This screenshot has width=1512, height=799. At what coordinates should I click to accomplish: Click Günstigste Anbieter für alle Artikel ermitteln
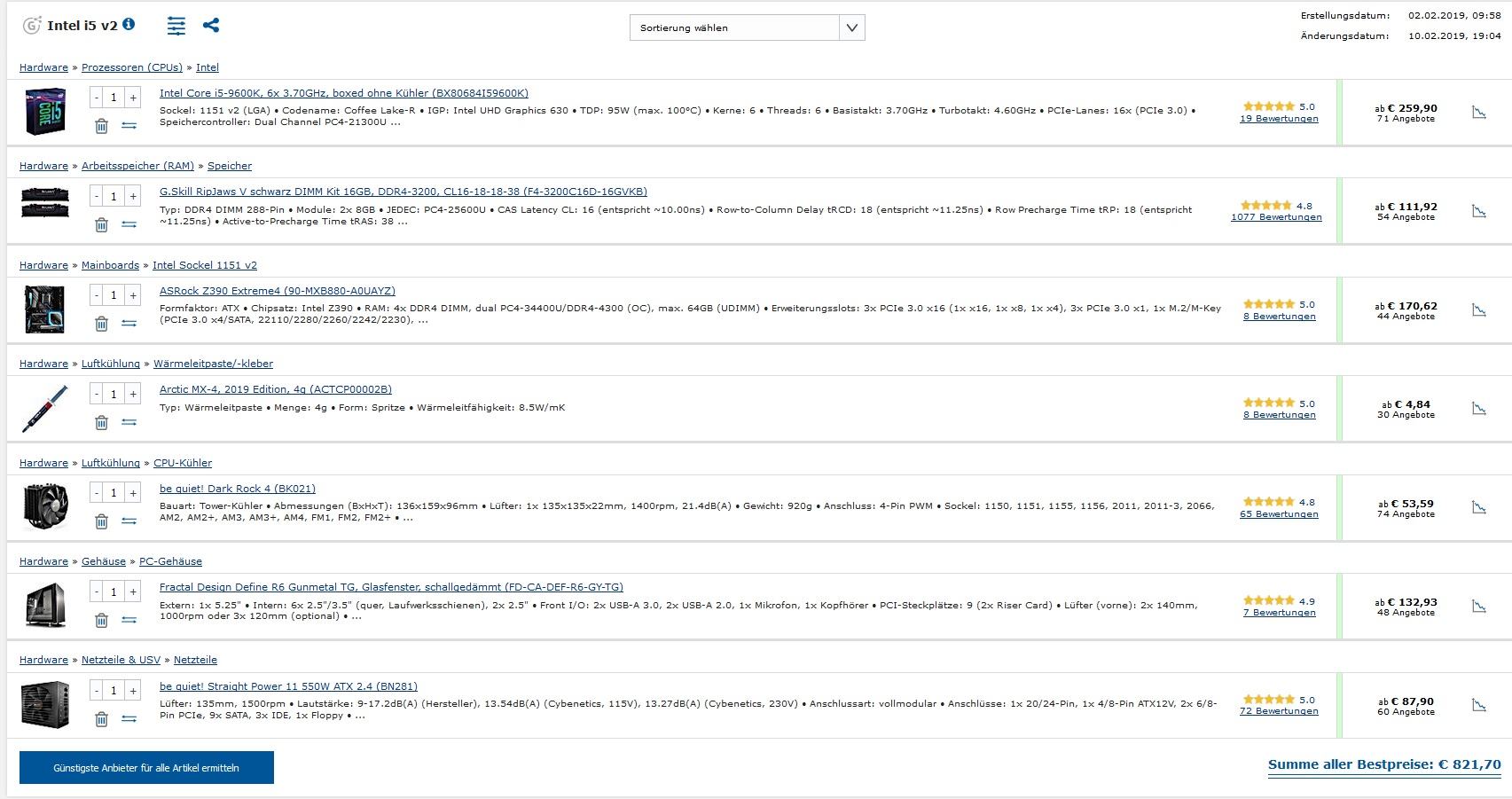click(x=146, y=768)
